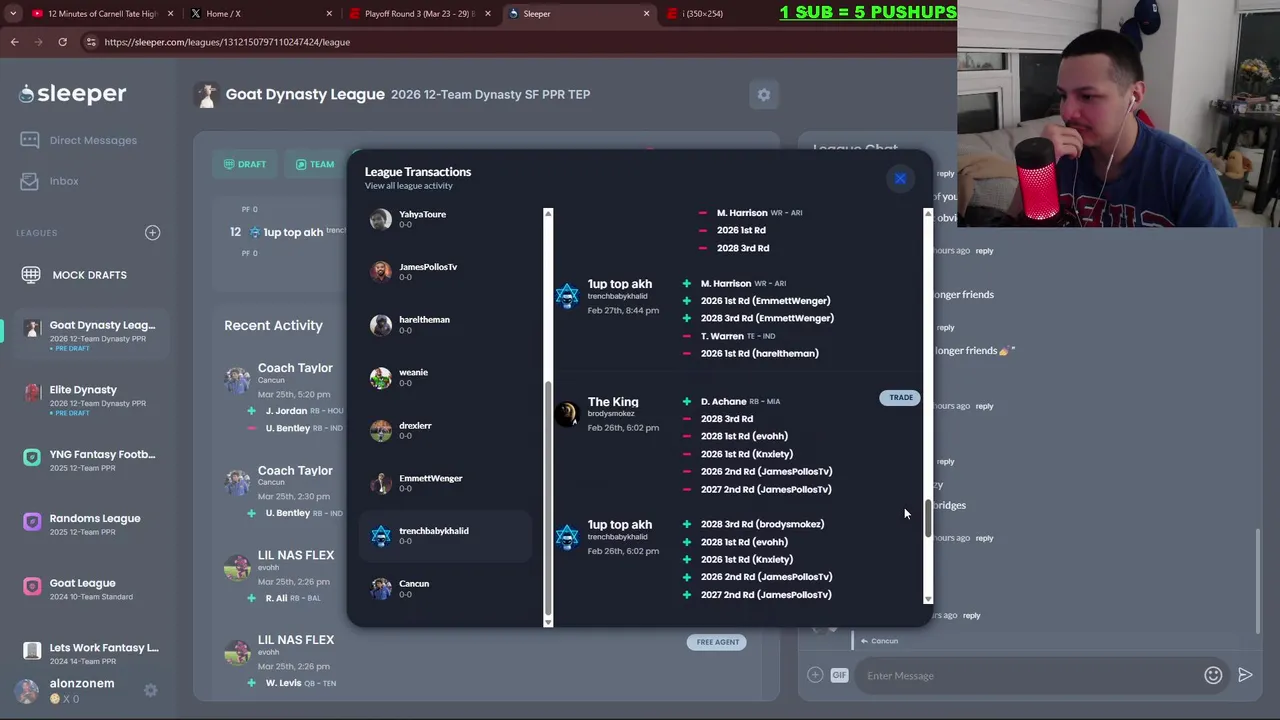Switch to the DRAFT tab

pyautogui.click(x=245, y=164)
